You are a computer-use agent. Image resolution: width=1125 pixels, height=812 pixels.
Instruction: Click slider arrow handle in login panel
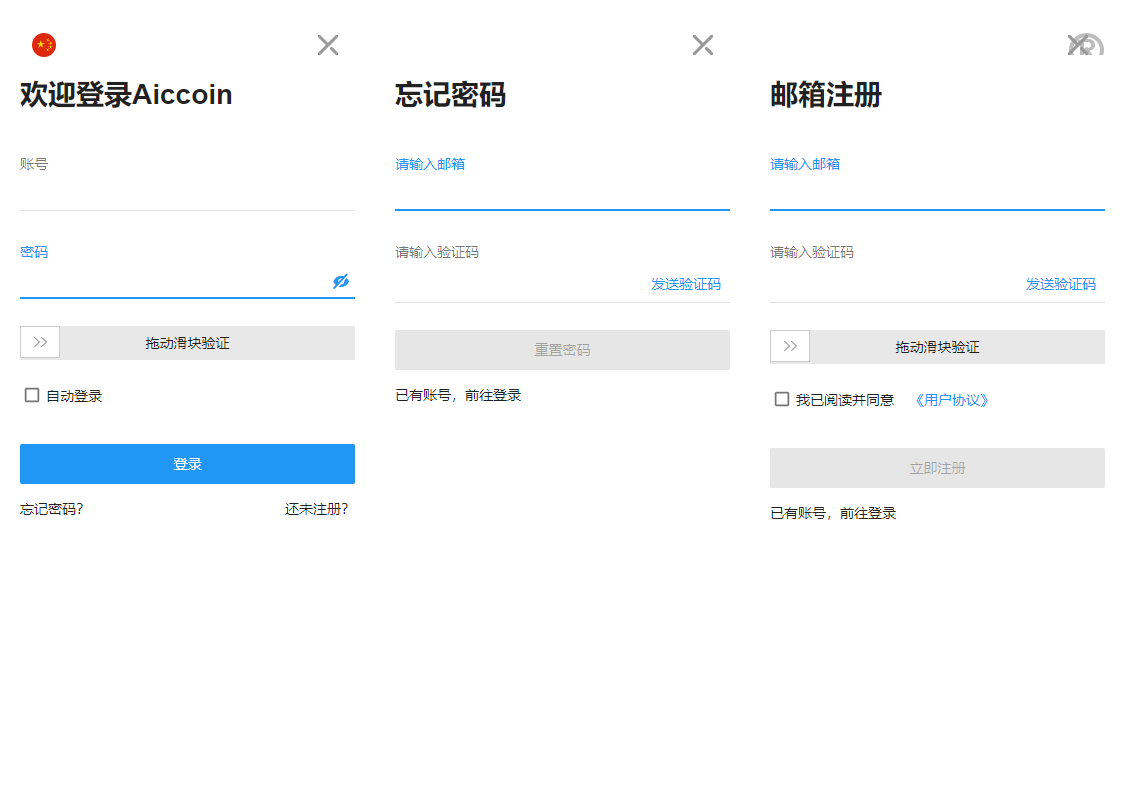coord(40,342)
